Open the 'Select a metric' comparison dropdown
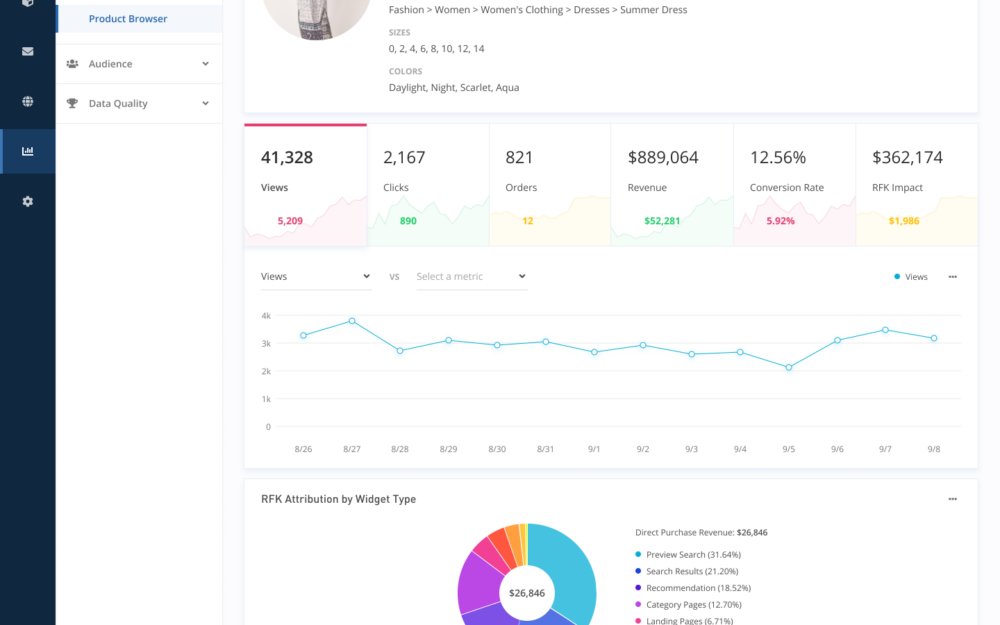The height and width of the screenshot is (625, 1000). pyautogui.click(x=470, y=277)
